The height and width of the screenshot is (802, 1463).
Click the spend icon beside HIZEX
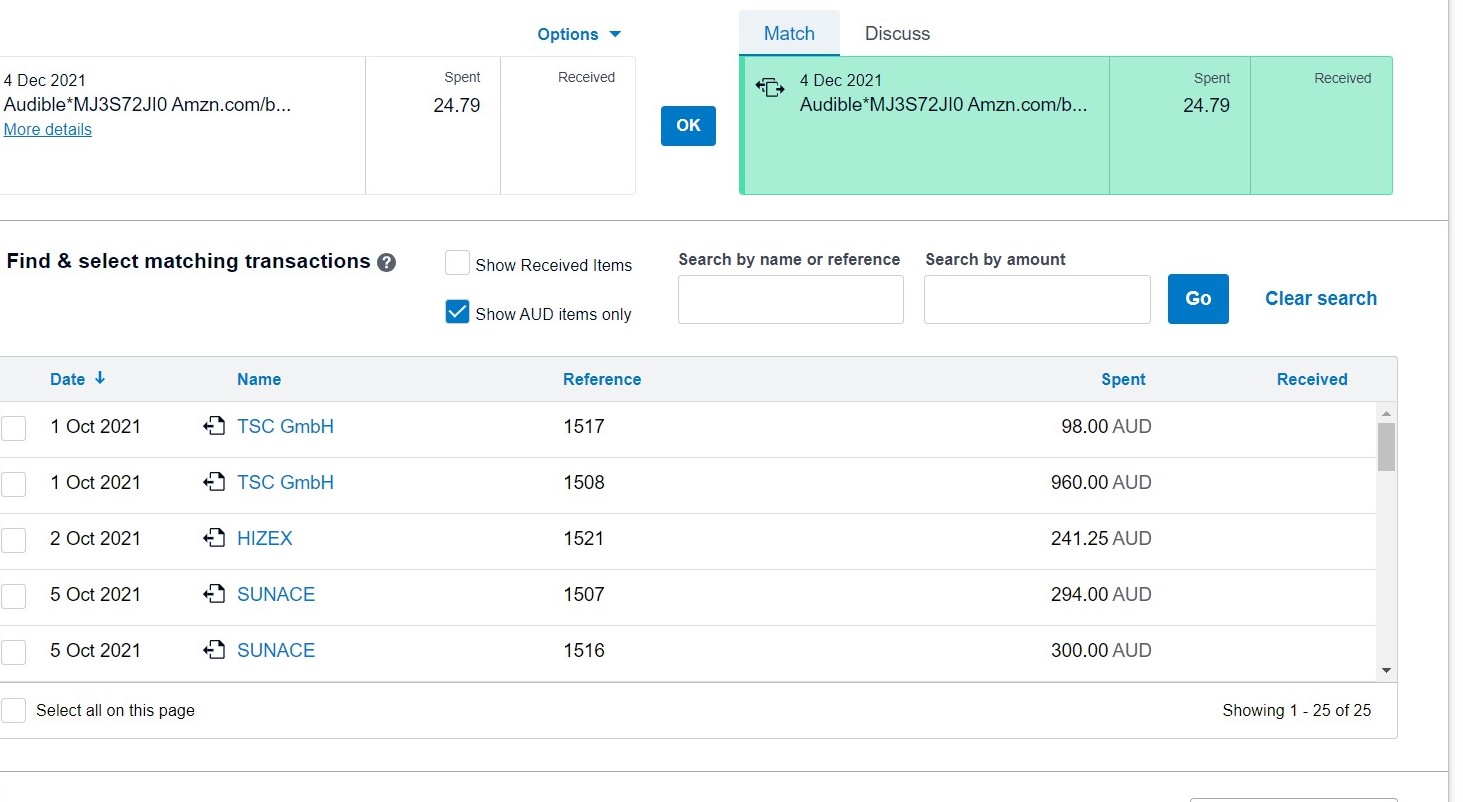[213, 539]
